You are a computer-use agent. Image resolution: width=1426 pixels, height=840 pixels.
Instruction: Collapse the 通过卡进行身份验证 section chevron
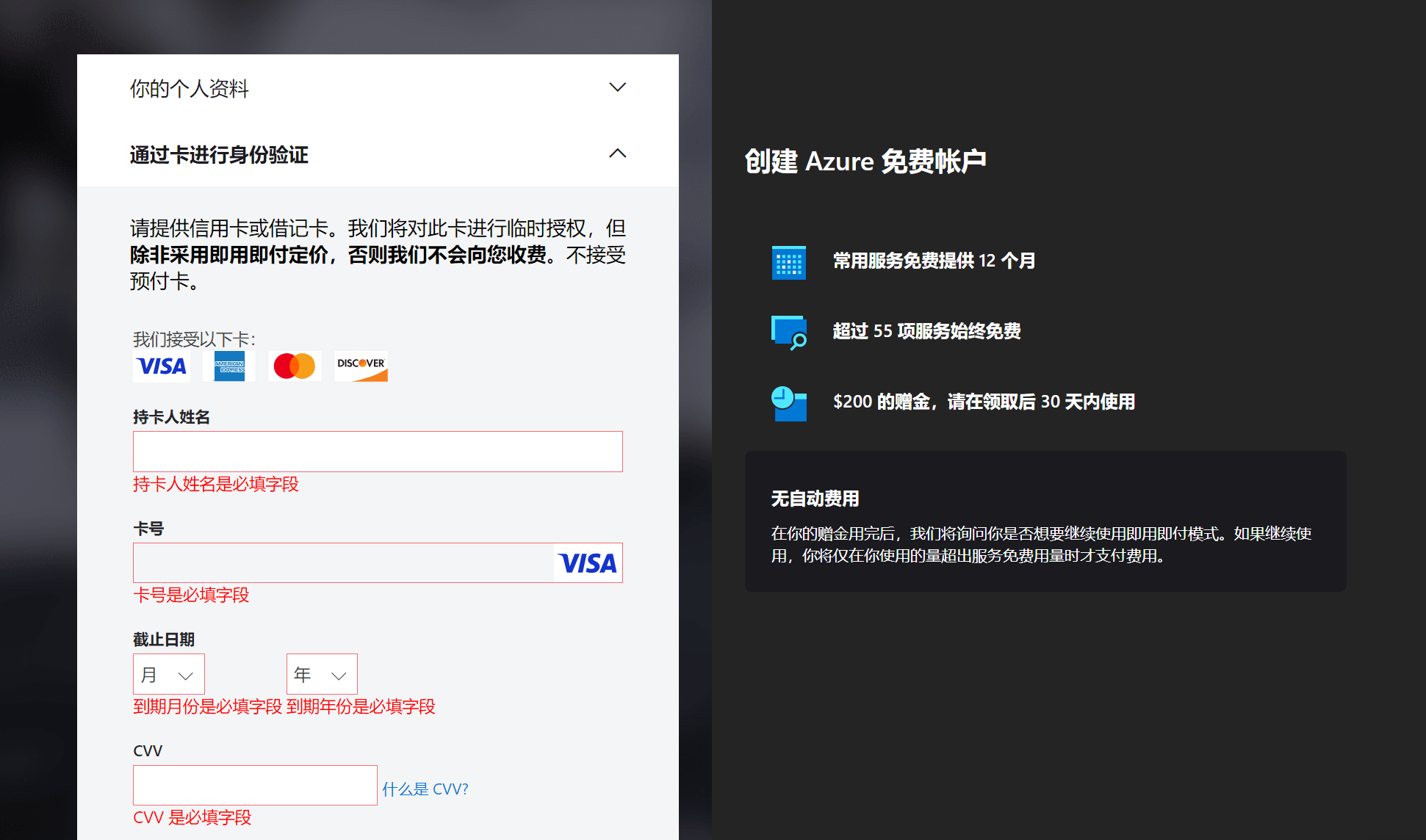click(618, 153)
